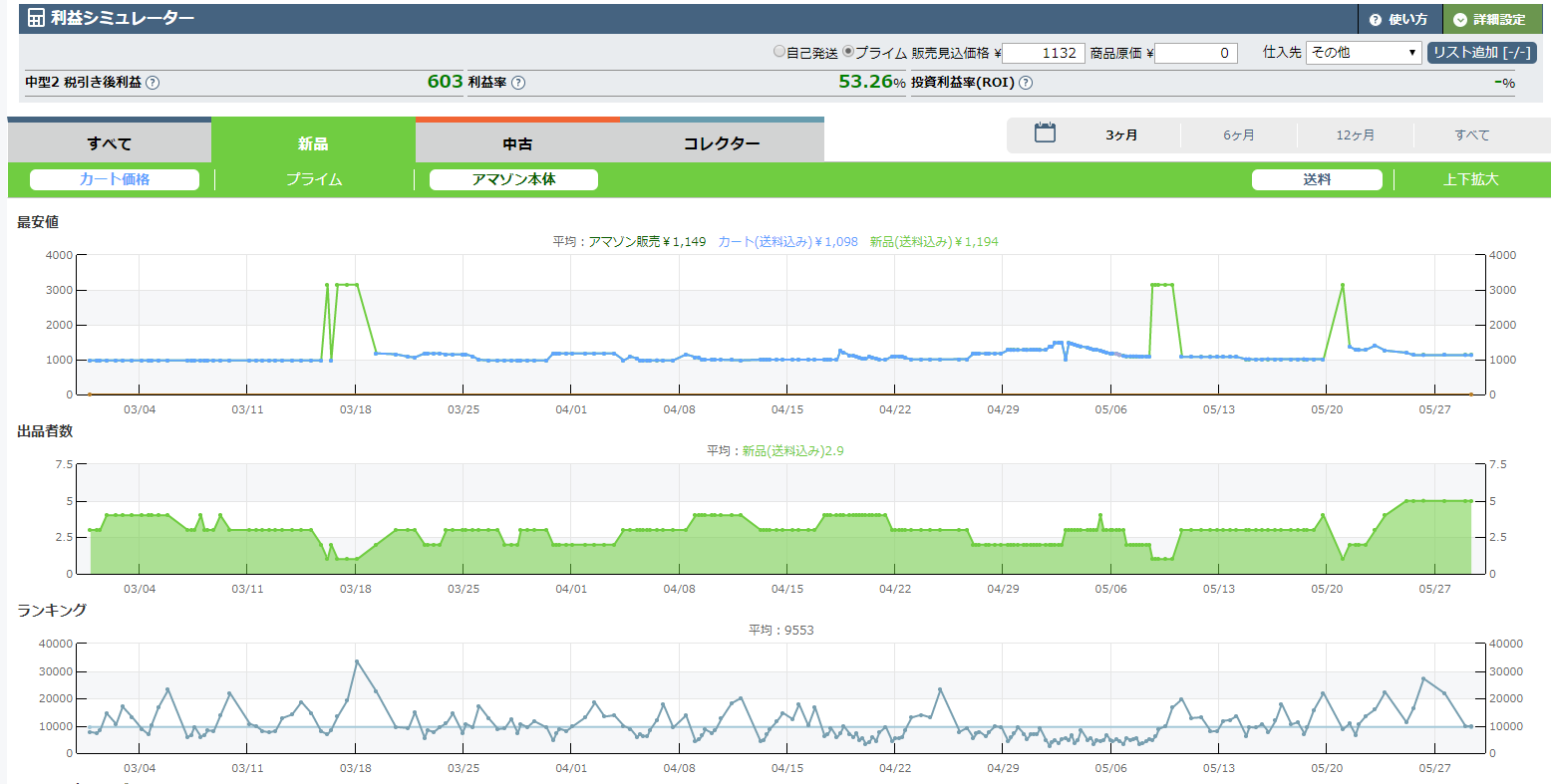Click help icon next to 投資利益率(ROI)
The width and height of the screenshot is (1551, 784).
pyautogui.click(x=1026, y=83)
